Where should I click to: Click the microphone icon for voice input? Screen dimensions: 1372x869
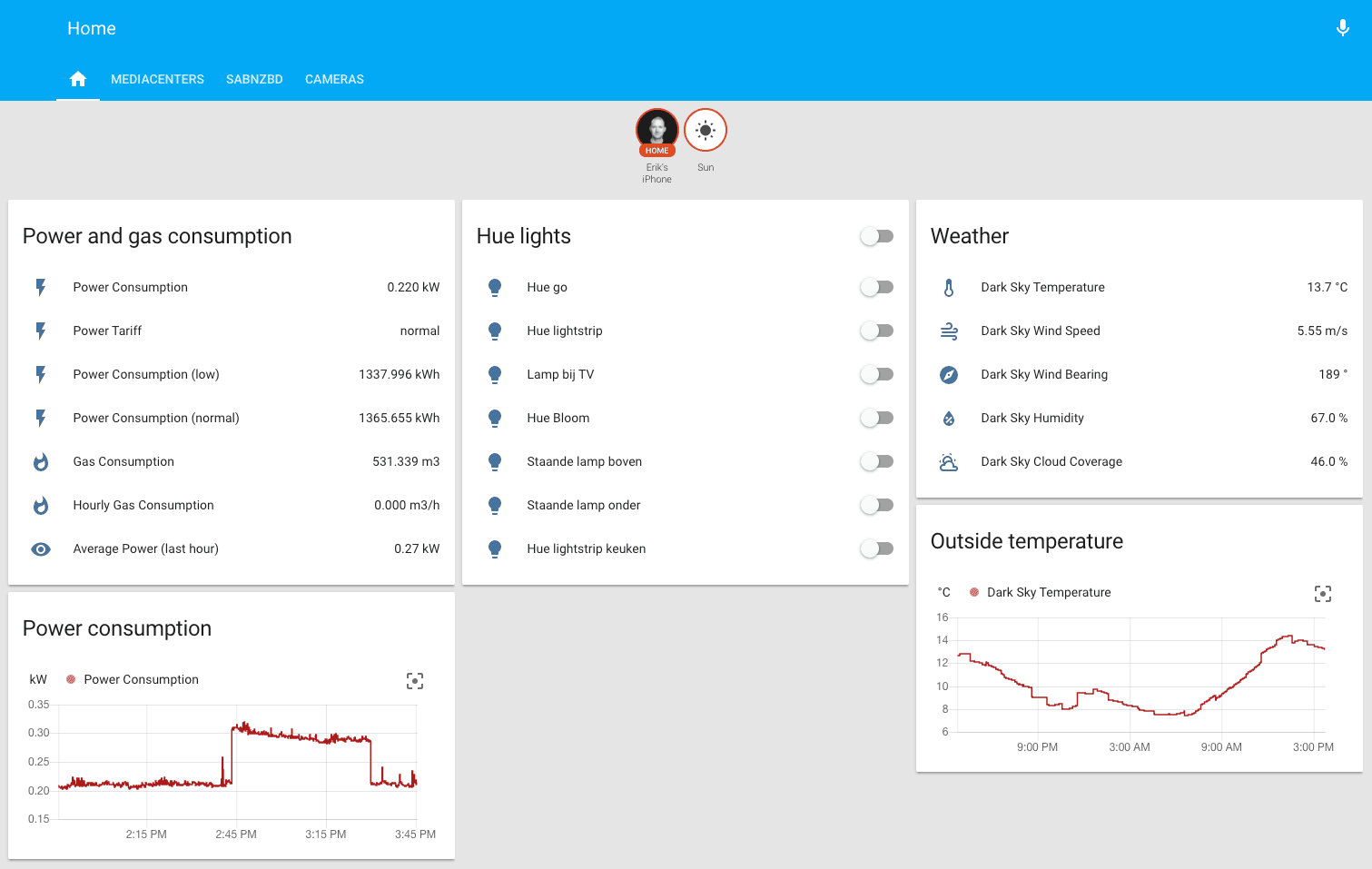[x=1342, y=28]
